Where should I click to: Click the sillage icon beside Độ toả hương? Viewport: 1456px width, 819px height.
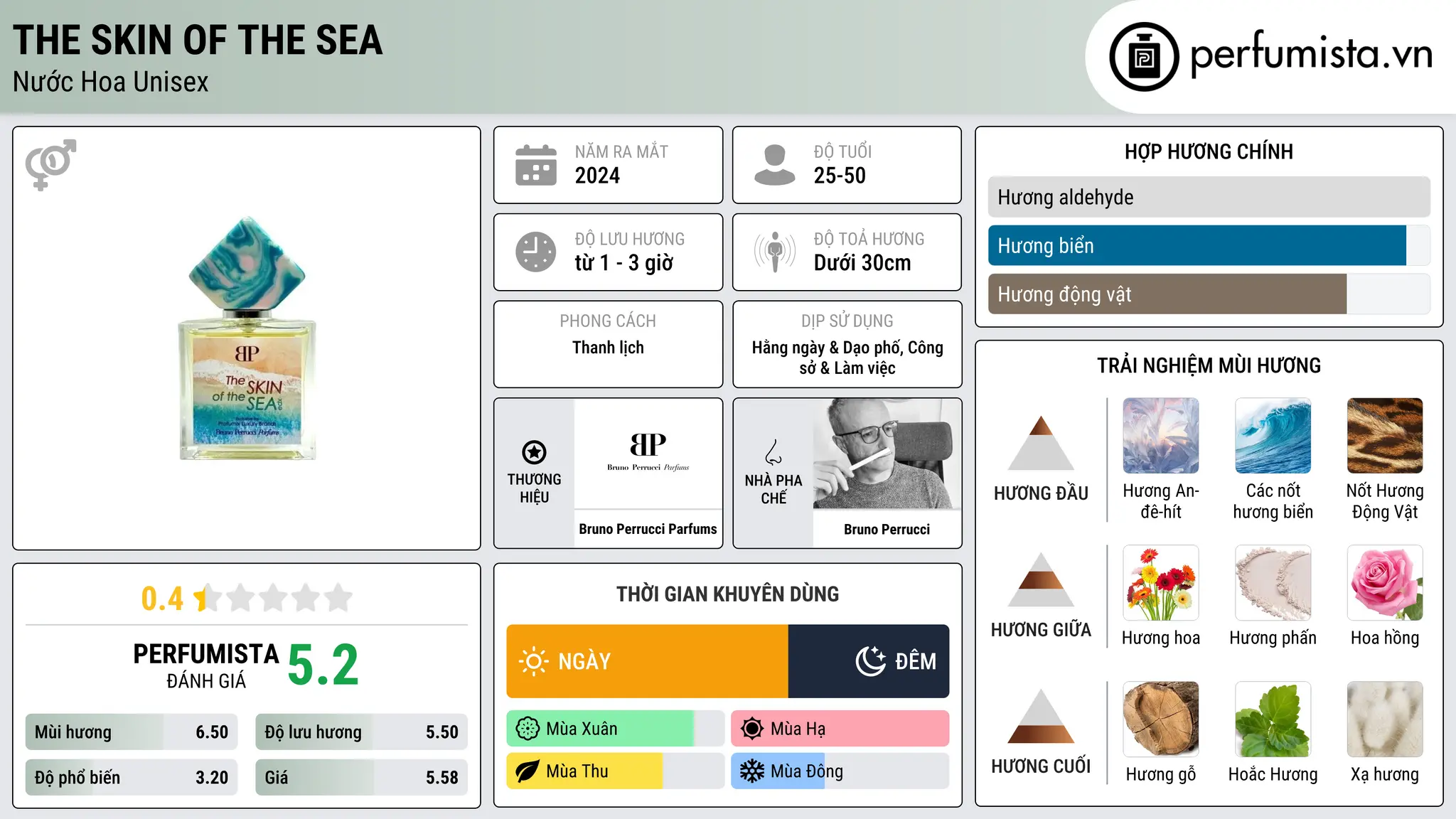pyautogui.click(x=775, y=252)
